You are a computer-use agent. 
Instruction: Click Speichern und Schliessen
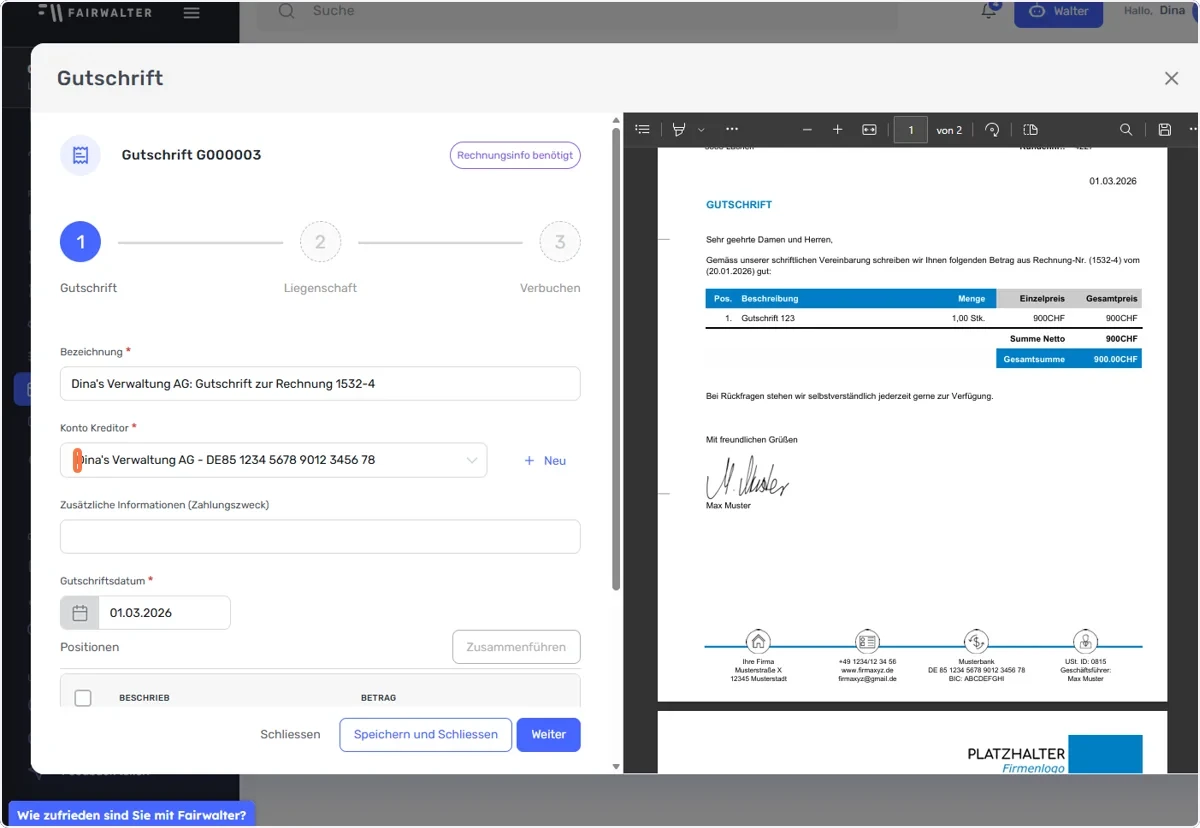(426, 734)
